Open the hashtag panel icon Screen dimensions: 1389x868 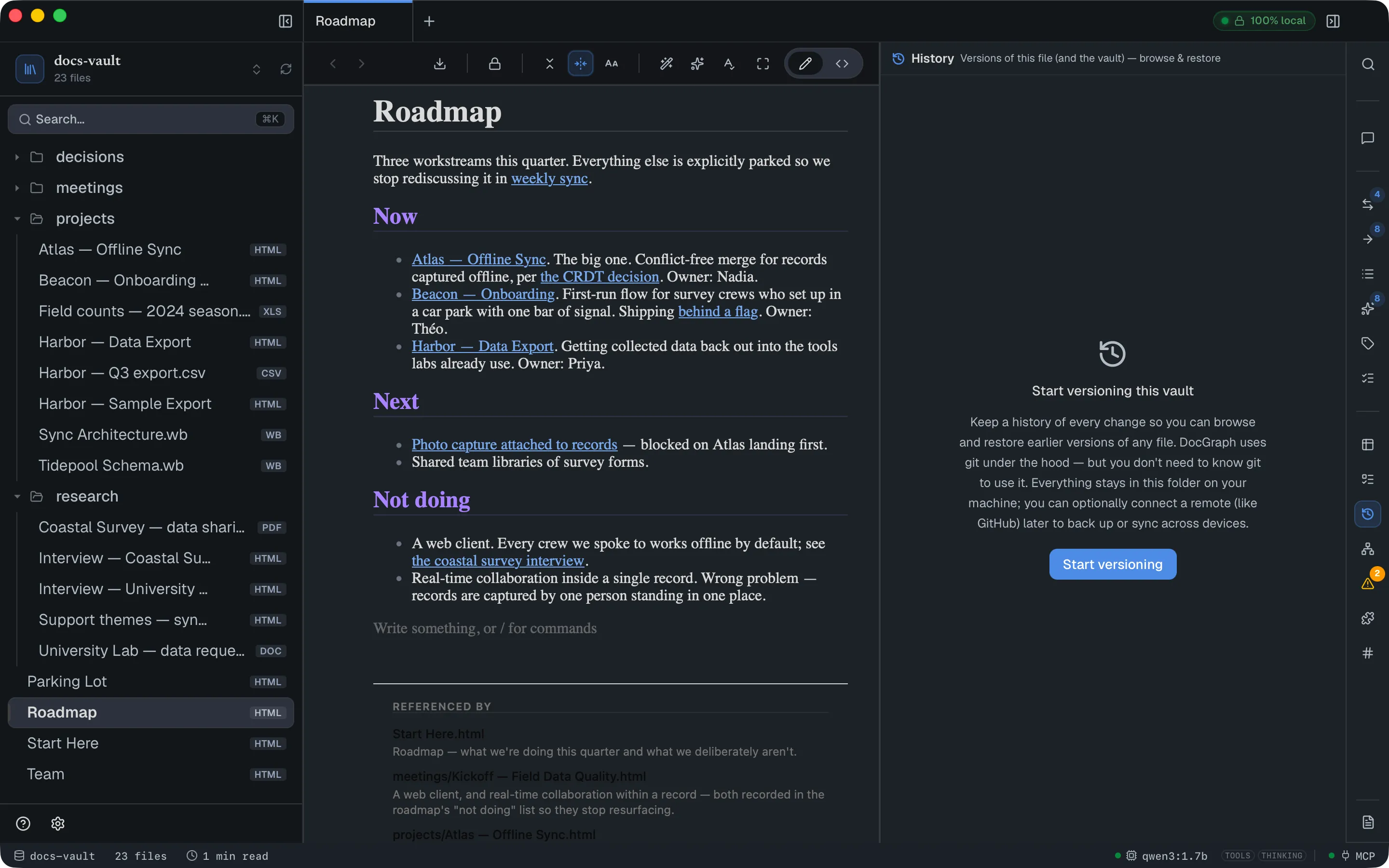click(1368, 653)
